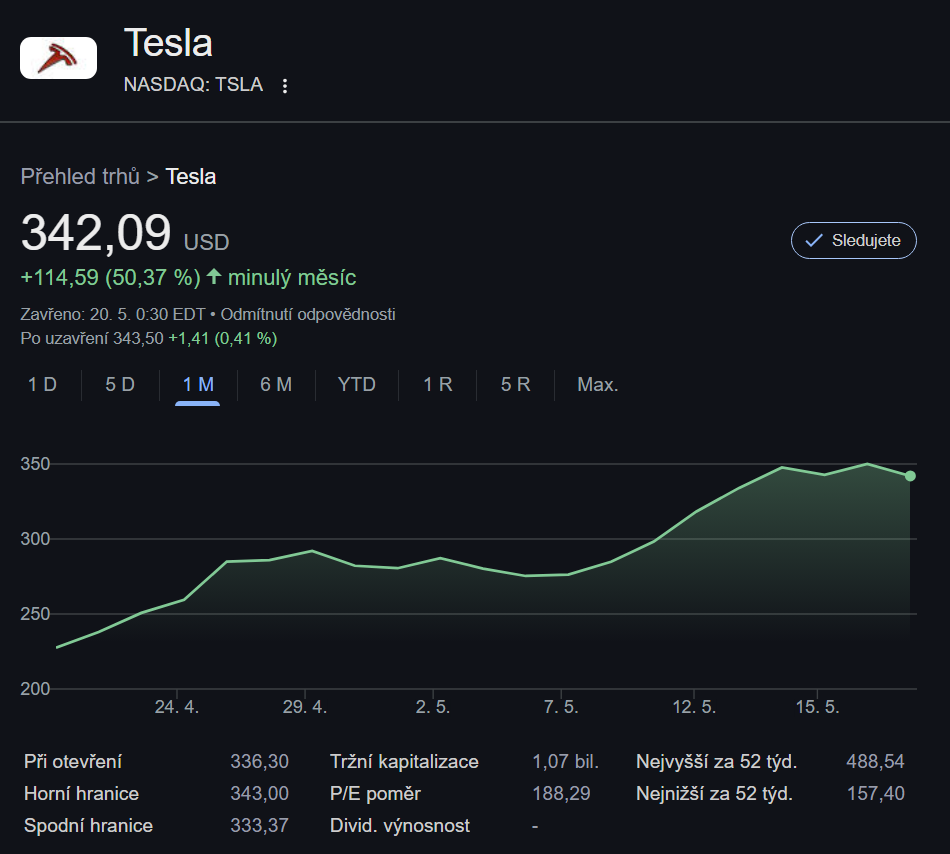Click the P/E poměr value 188,29

[561, 793]
